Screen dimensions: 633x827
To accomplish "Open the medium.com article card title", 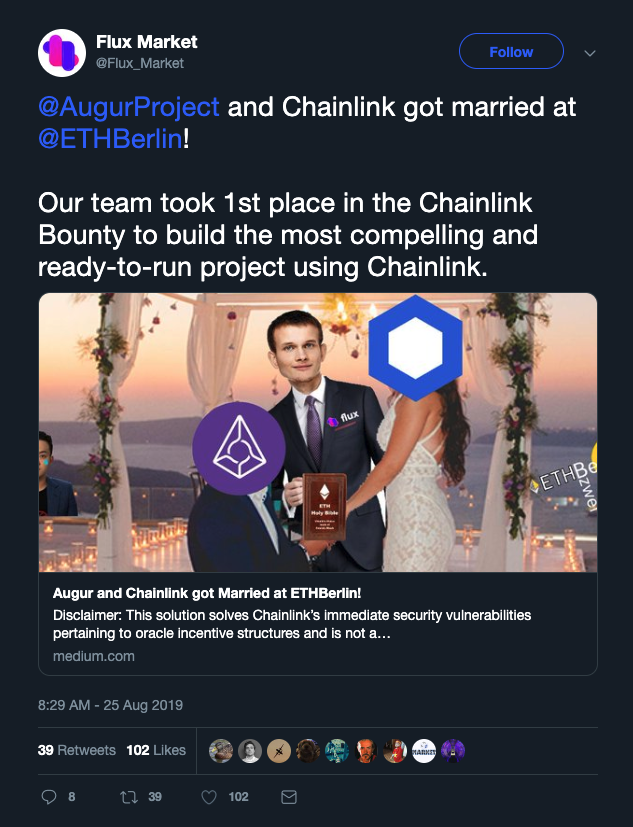I will pyautogui.click(x=207, y=593).
